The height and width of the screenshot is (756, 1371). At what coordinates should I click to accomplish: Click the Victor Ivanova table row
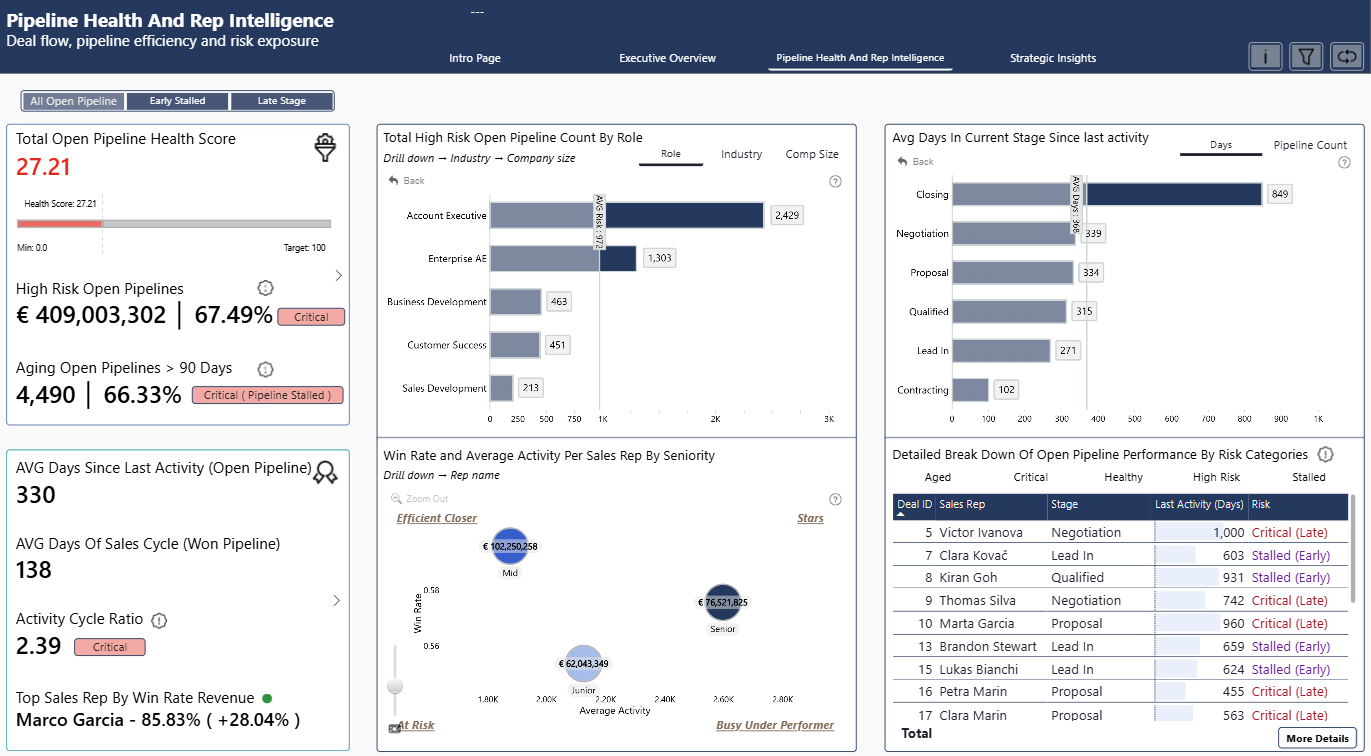[1120, 533]
